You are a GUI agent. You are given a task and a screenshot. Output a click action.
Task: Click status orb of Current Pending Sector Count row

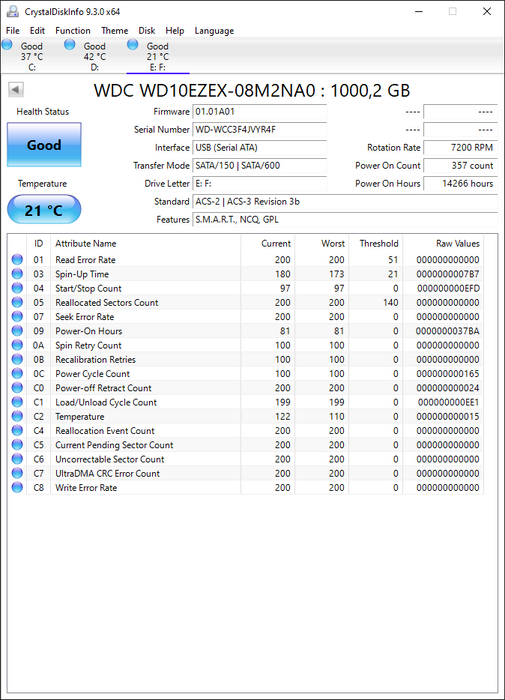pyautogui.click(x=17, y=445)
